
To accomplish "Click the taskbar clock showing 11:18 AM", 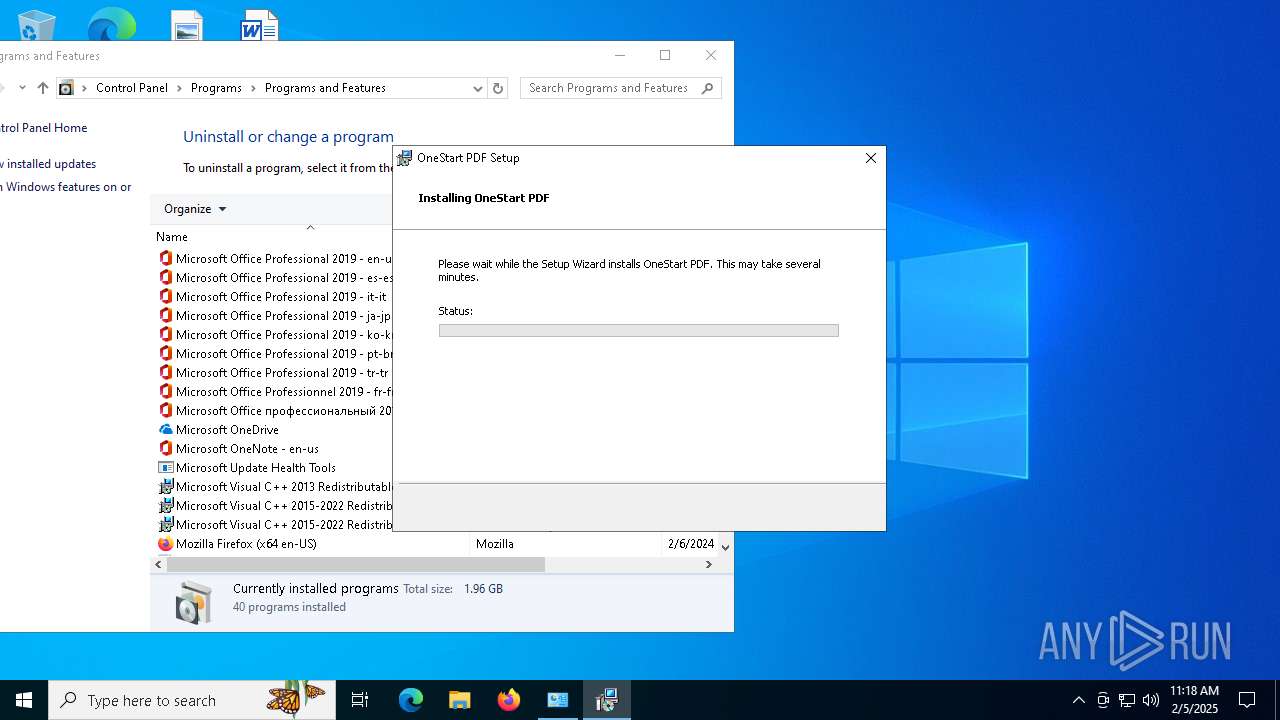I will pyautogui.click(x=1194, y=700).
